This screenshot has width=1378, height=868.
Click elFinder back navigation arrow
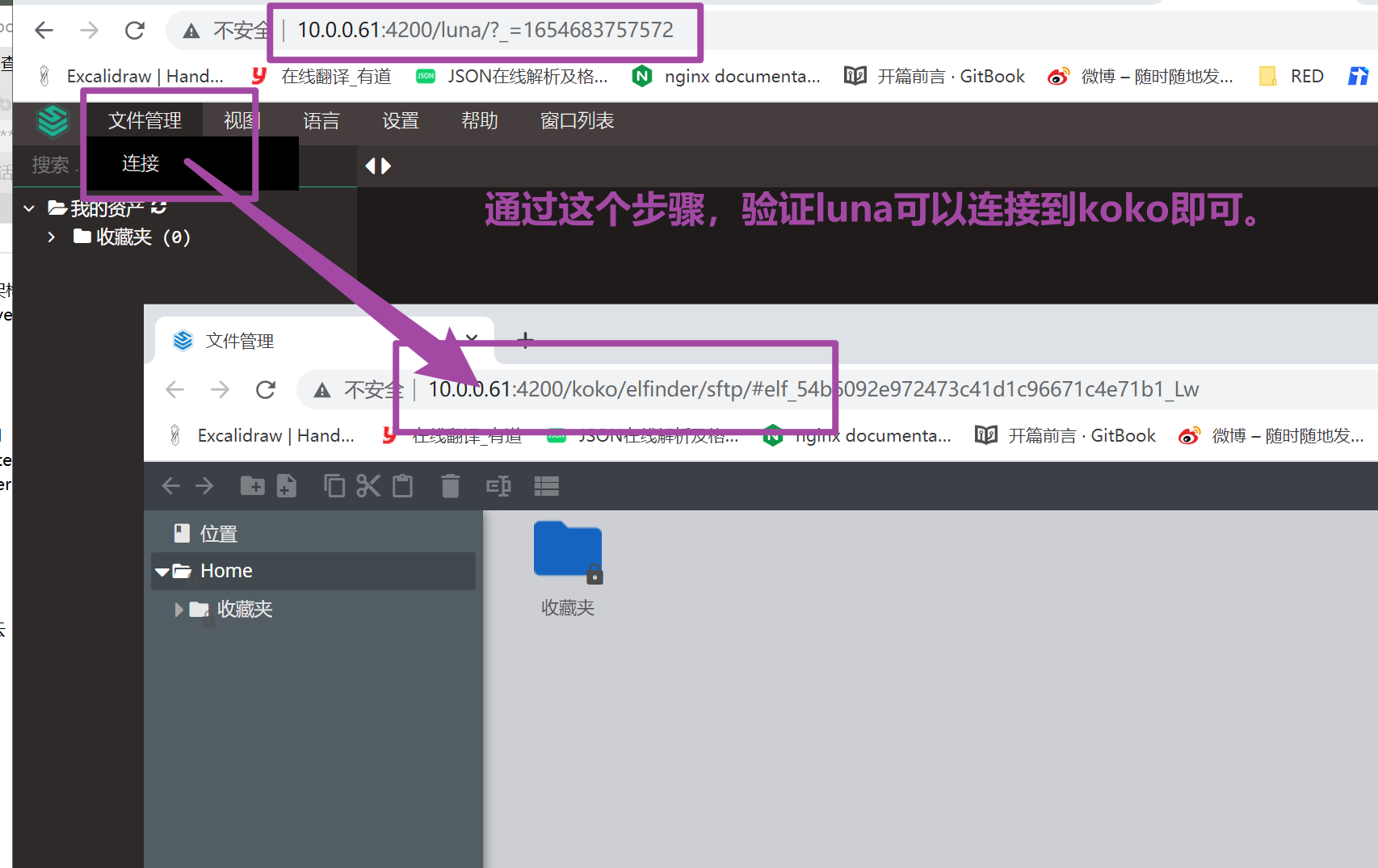(x=170, y=485)
